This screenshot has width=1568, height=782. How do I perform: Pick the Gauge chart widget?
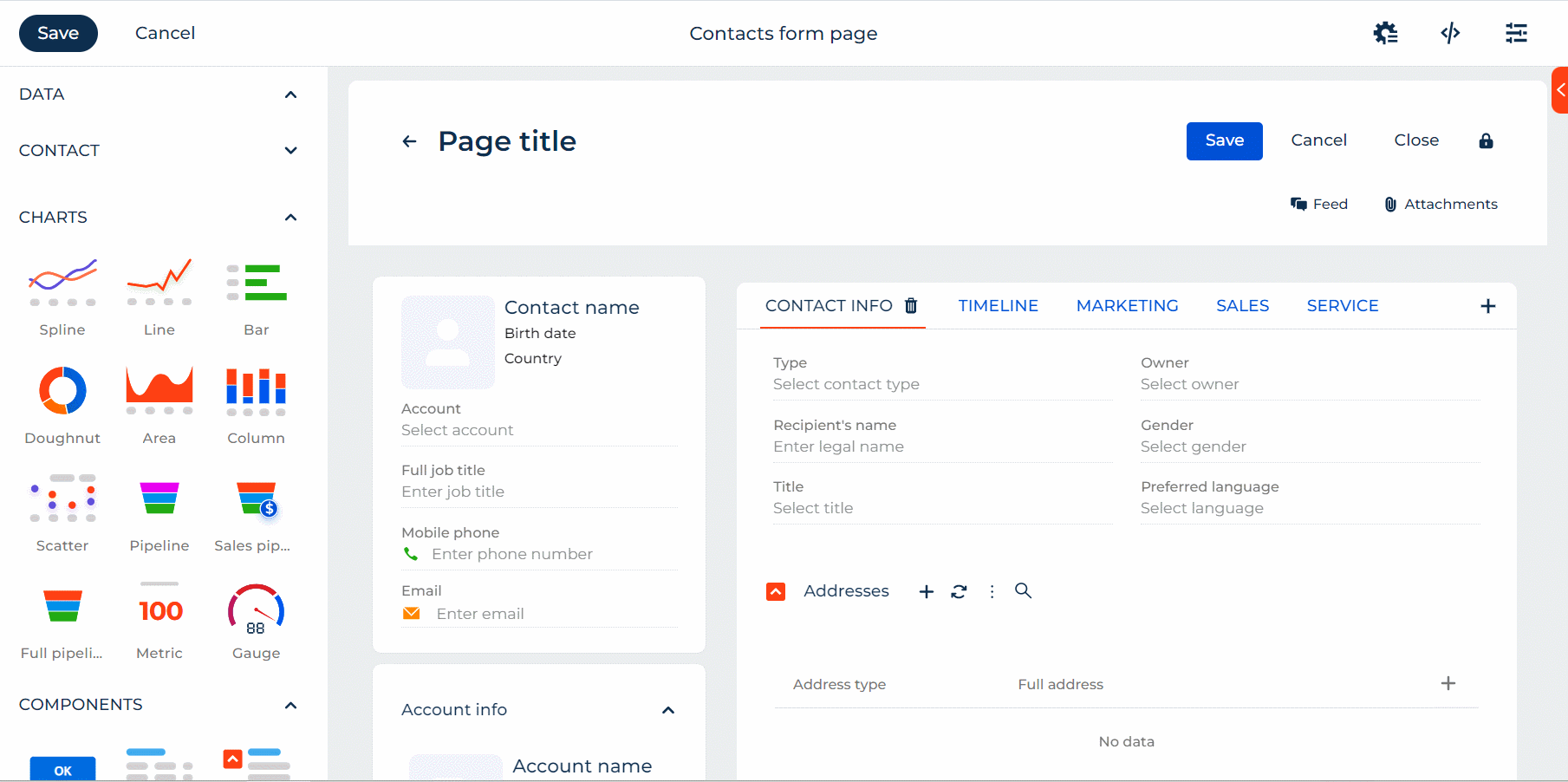(256, 609)
